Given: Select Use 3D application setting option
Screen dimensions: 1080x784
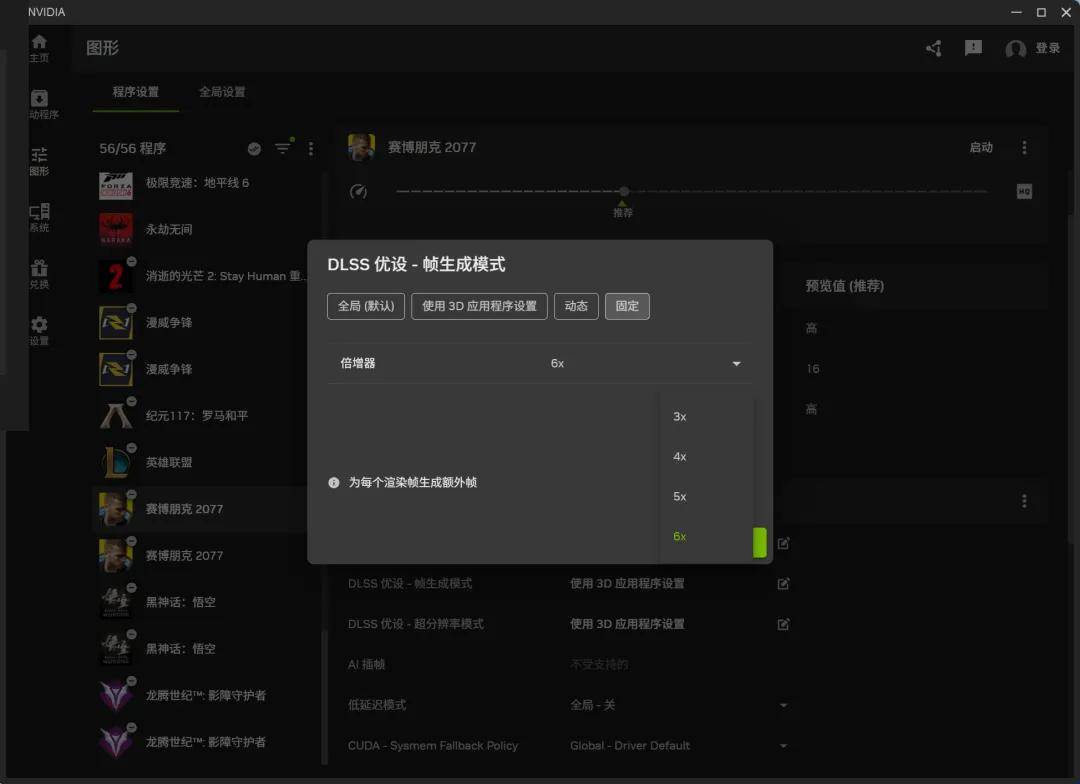Looking at the screenshot, I should click(x=479, y=306).
